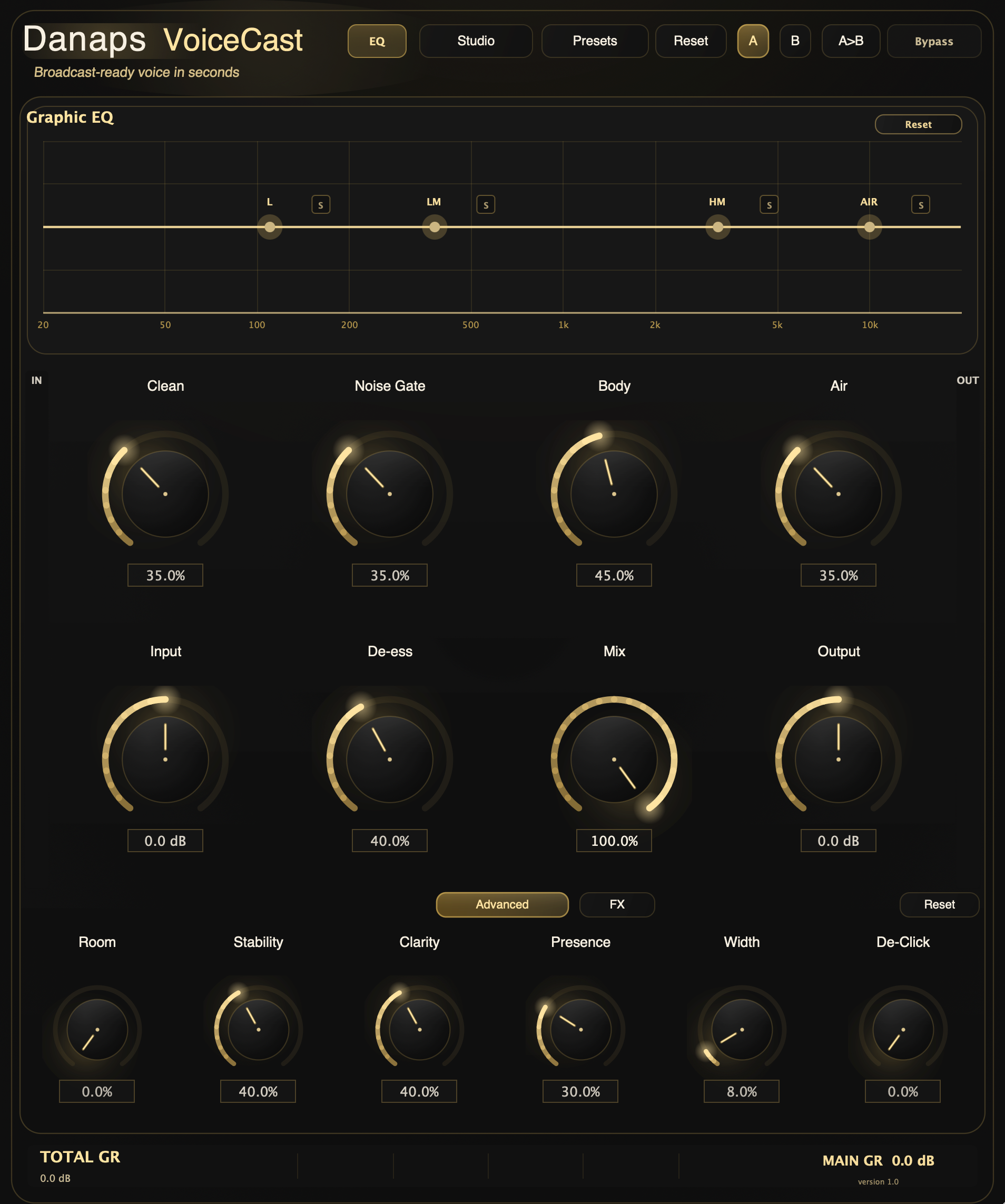Click the Presence value field 30.0%
This screenshot has width=1005, height=1204.
(x=580, y=1091)
